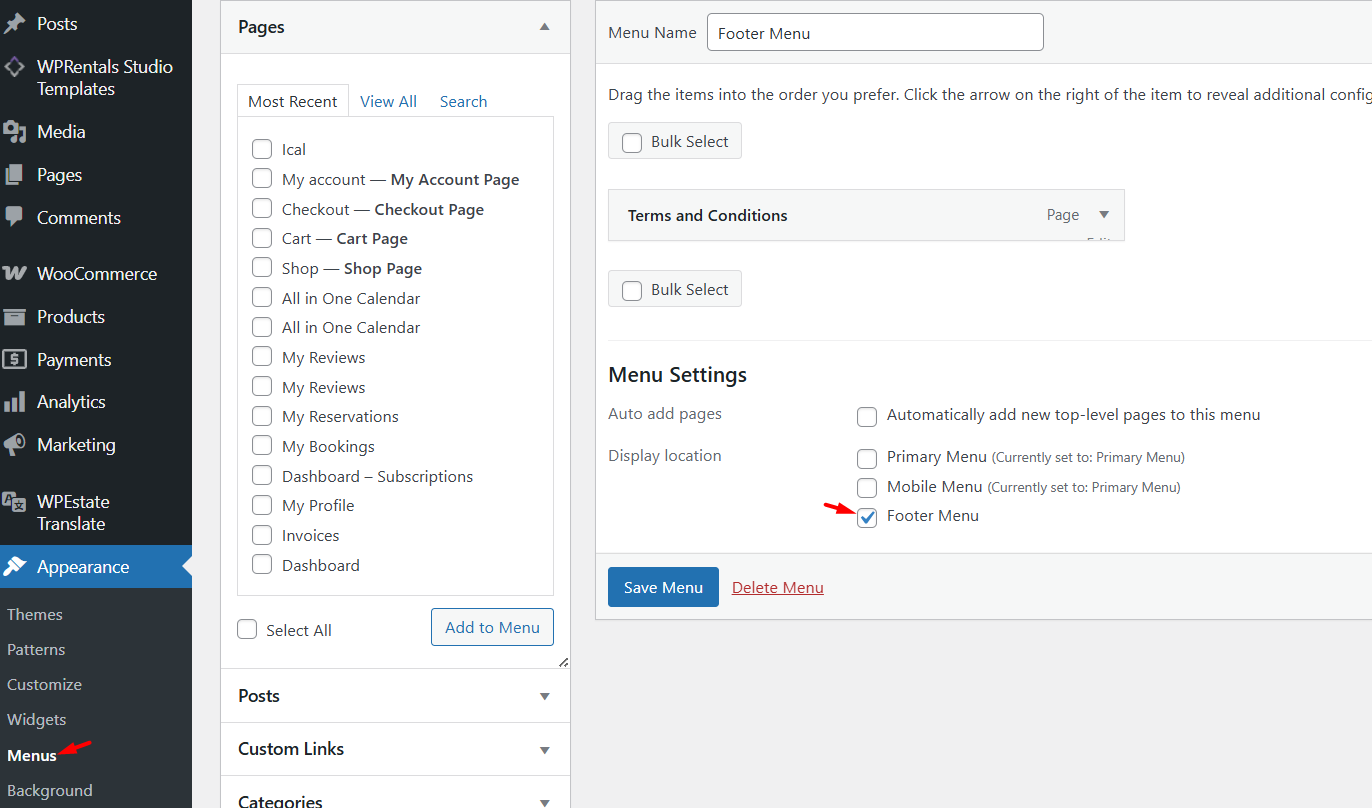Image resolution: width=1372 pixels, height=808 pixels.
Task: Expand the Custom Links section
Action: point(544,749)
